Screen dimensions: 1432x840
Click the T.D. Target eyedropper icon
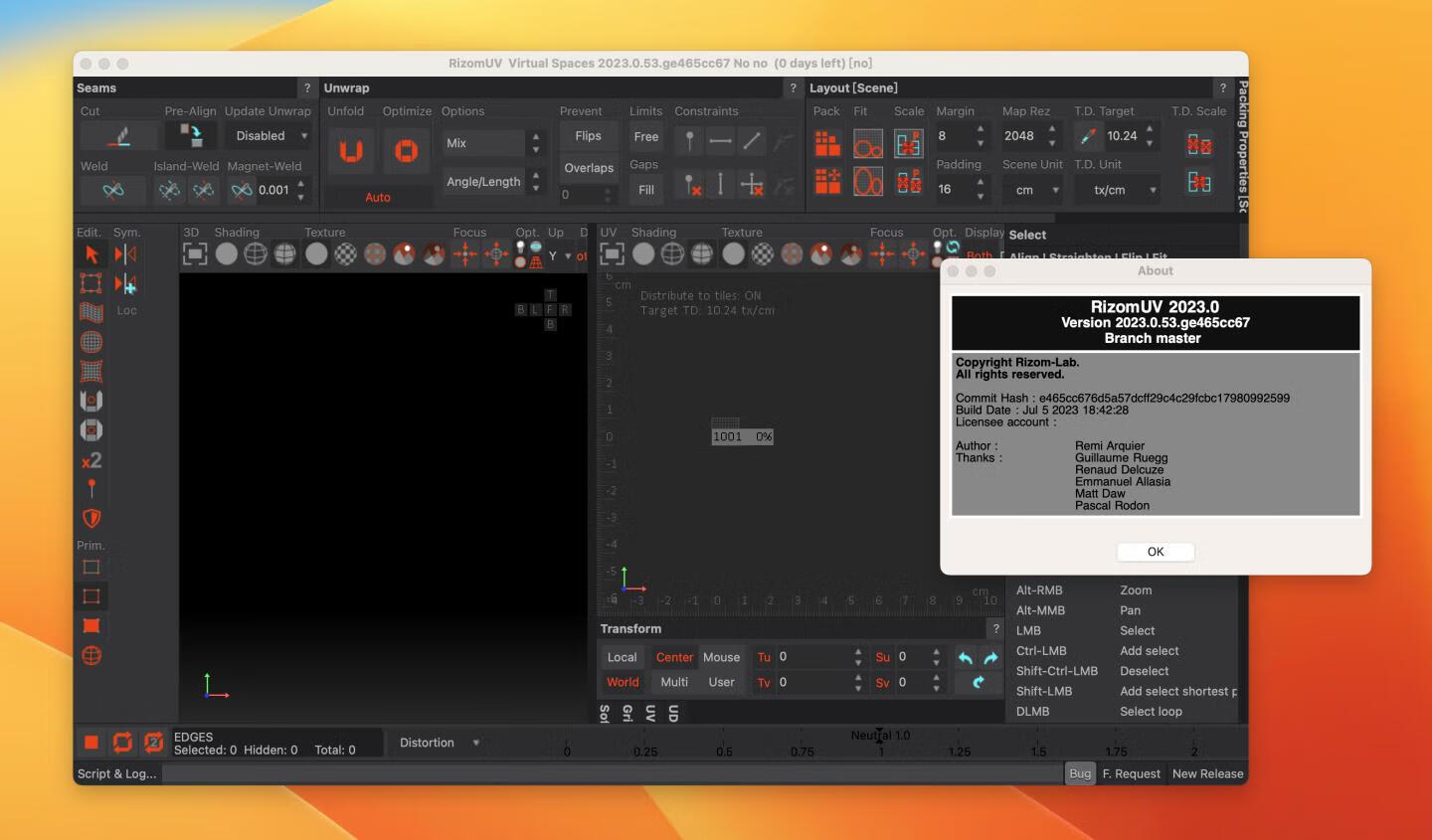tap(1088, 136)
